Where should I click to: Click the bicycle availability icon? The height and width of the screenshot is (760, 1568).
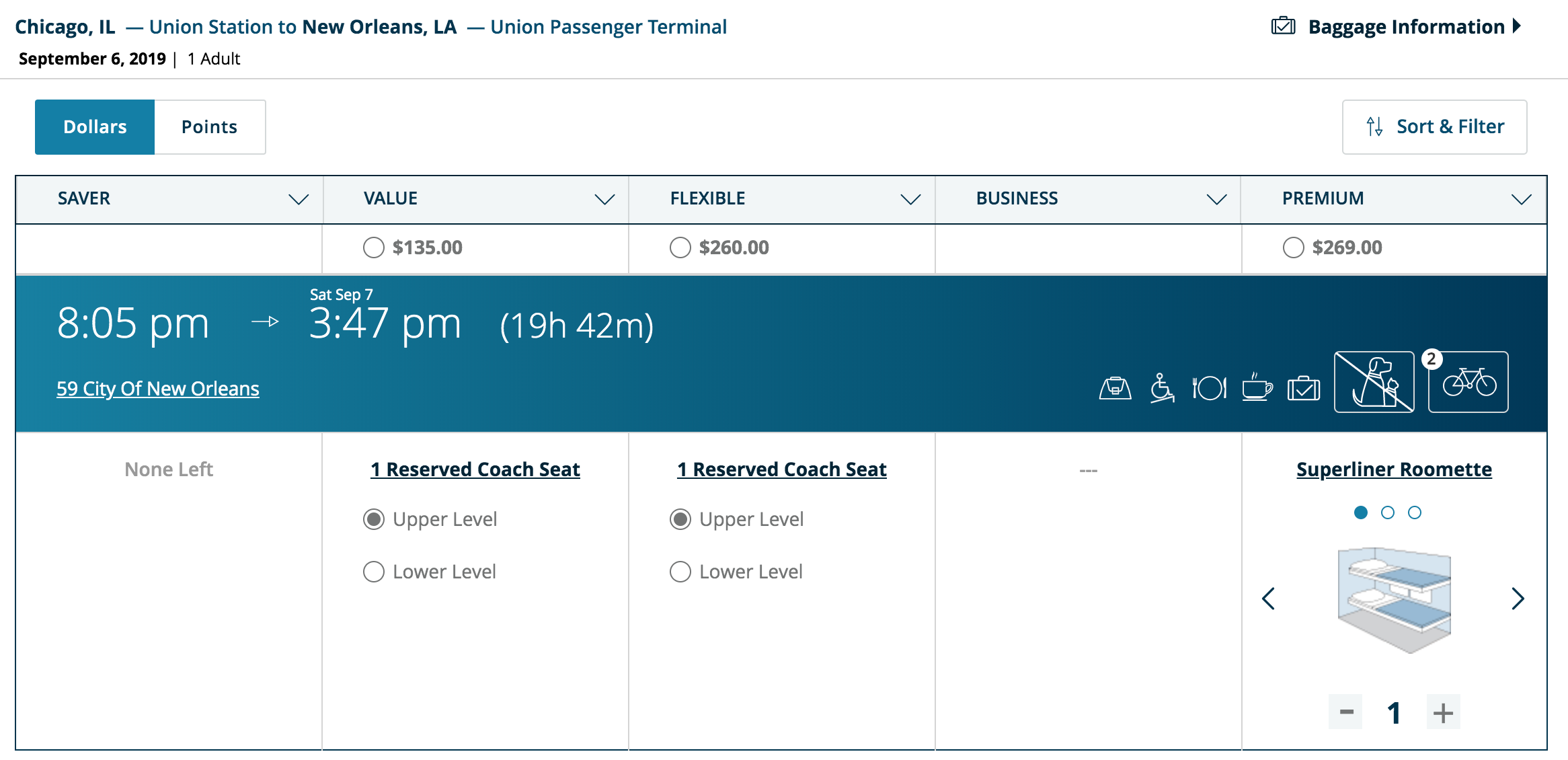pyautogui.click(x=1468, y=382)
